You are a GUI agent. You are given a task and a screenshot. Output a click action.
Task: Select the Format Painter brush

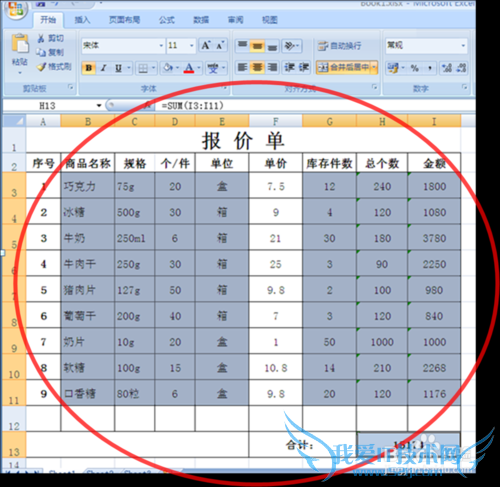pyautogui.click(x=54, y=67)
